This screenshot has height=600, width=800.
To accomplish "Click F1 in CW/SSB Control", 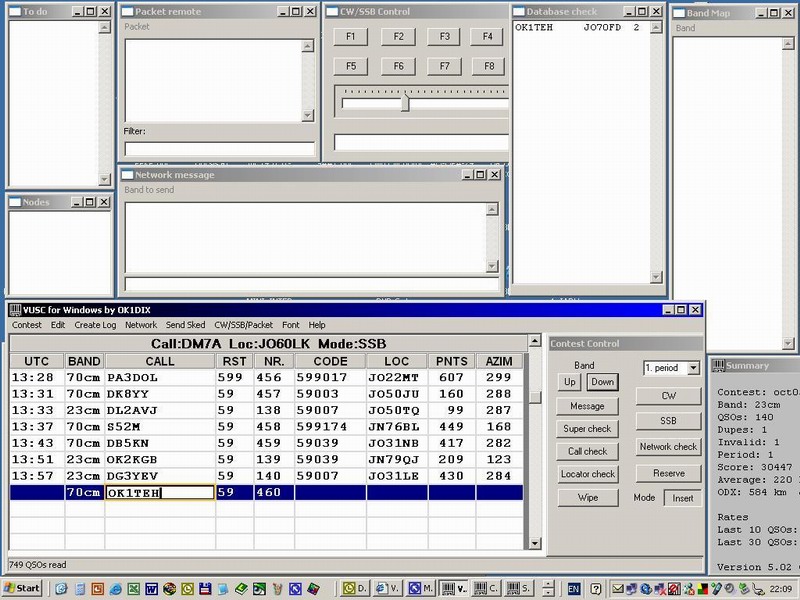I will click(x=350, y=37).
